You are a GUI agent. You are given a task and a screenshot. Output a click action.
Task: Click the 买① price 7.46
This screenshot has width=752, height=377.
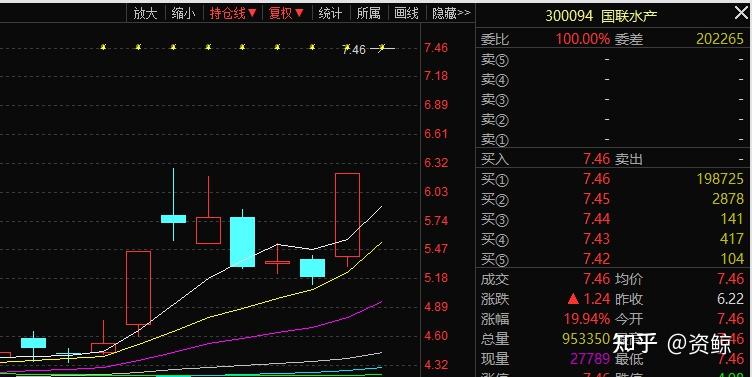597,179
